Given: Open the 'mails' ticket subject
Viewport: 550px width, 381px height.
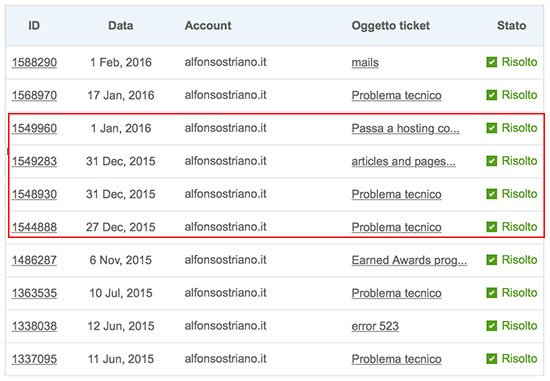Looking at the screenshot, I should click(x=365, y=62).
